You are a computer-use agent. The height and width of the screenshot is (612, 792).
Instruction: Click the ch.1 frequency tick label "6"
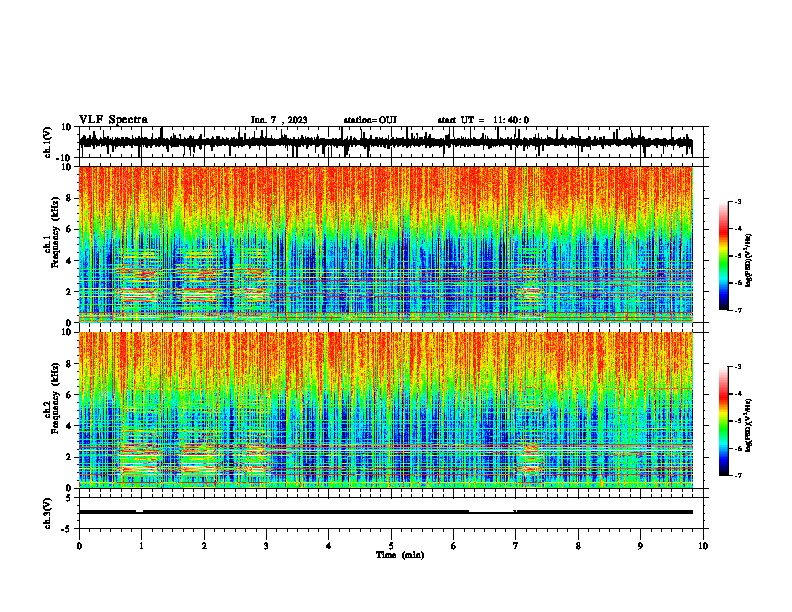[69, 229]
